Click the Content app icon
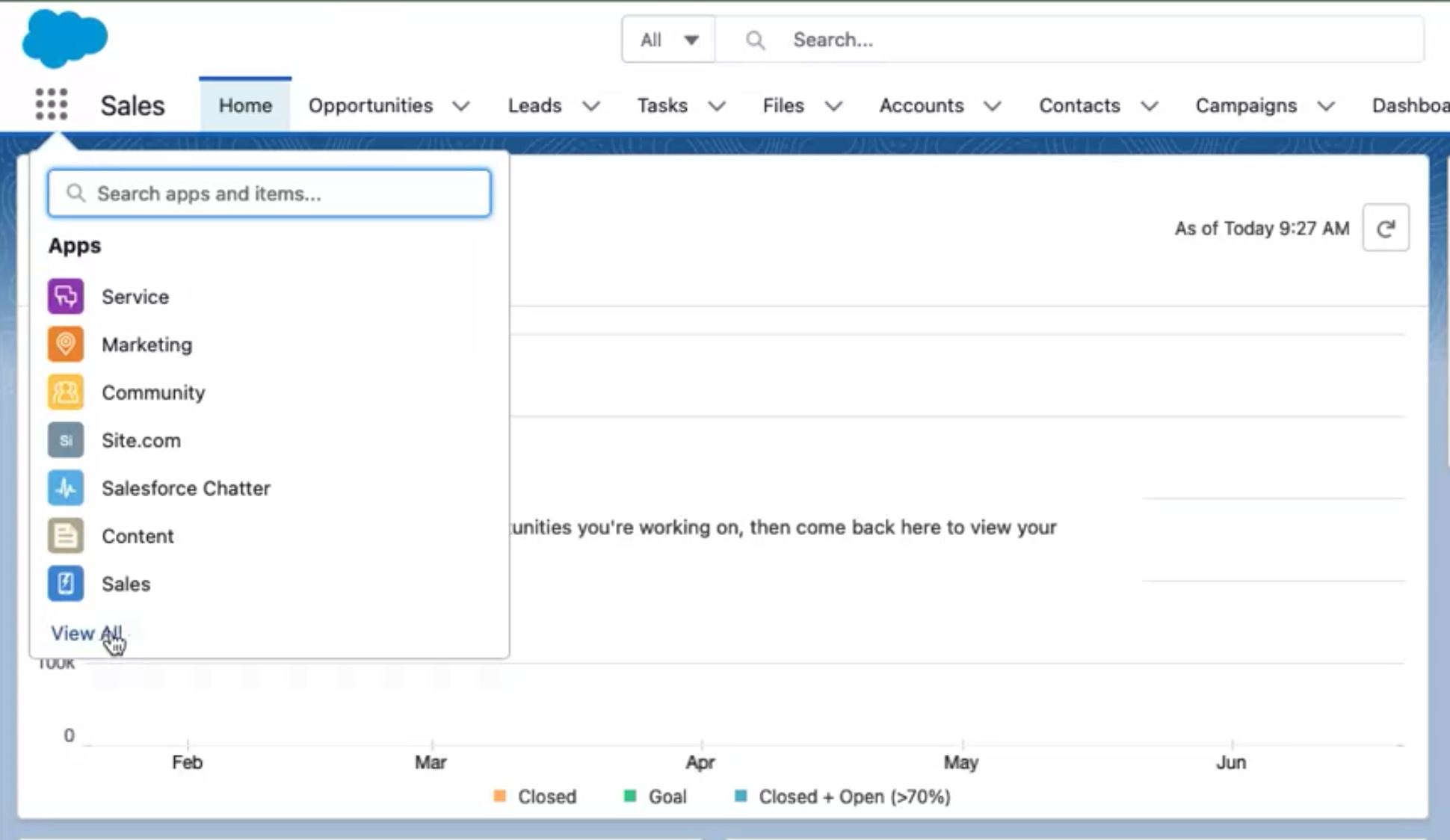 click(66, 536)
